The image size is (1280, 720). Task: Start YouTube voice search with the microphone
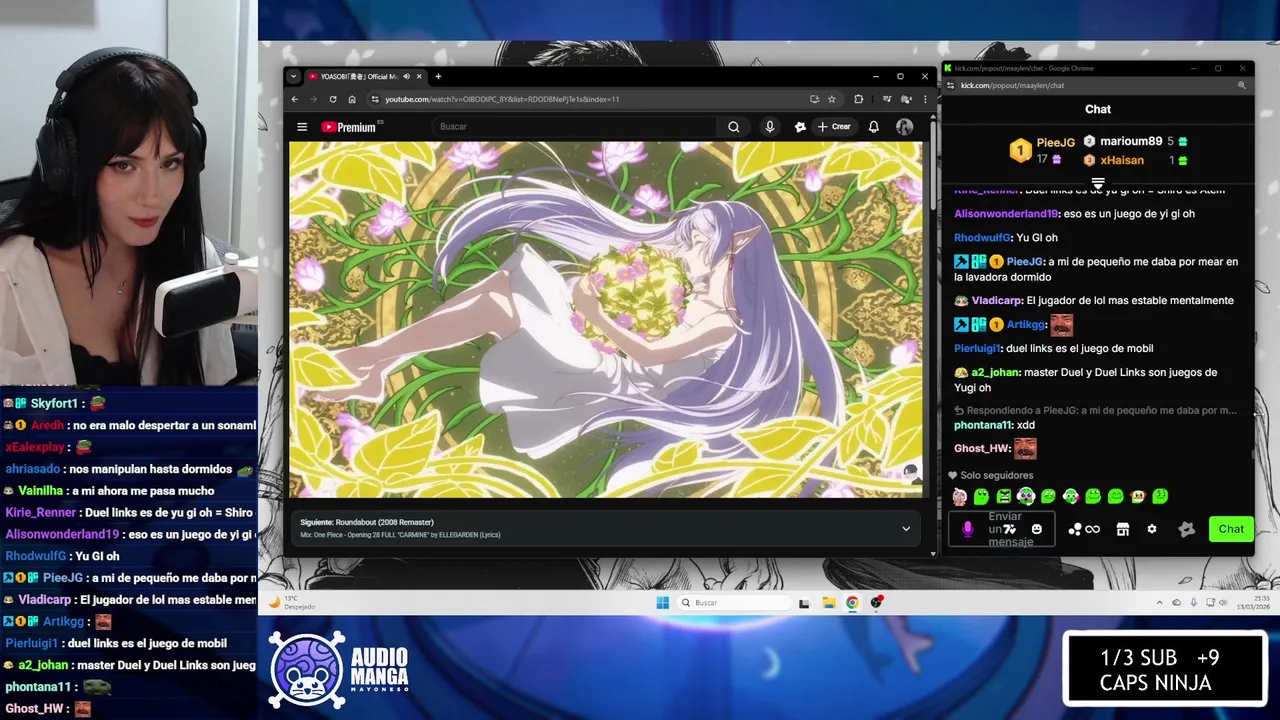click(x=769, y=127)
